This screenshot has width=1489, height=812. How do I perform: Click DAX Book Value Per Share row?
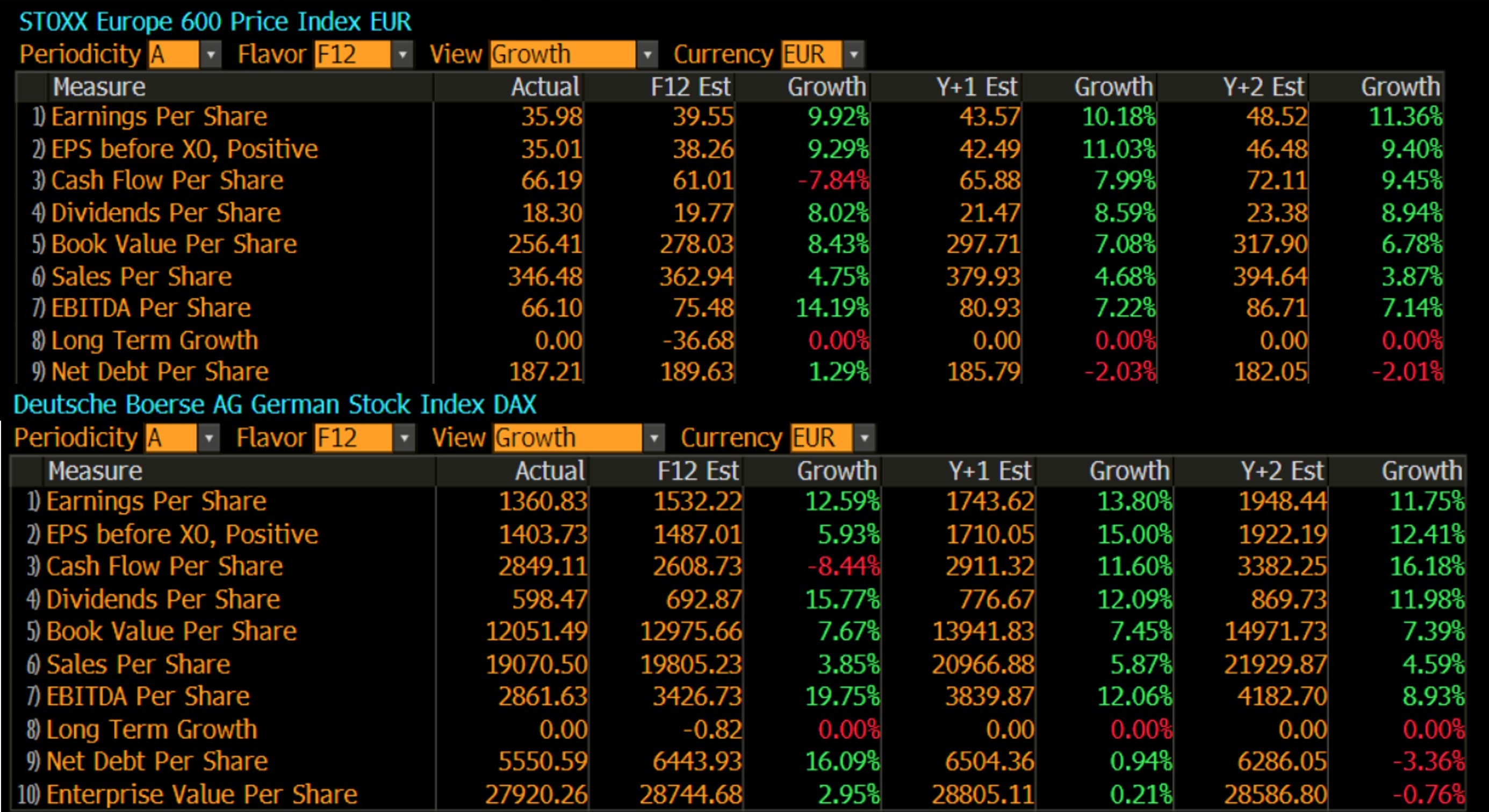[x=171, y=631]
